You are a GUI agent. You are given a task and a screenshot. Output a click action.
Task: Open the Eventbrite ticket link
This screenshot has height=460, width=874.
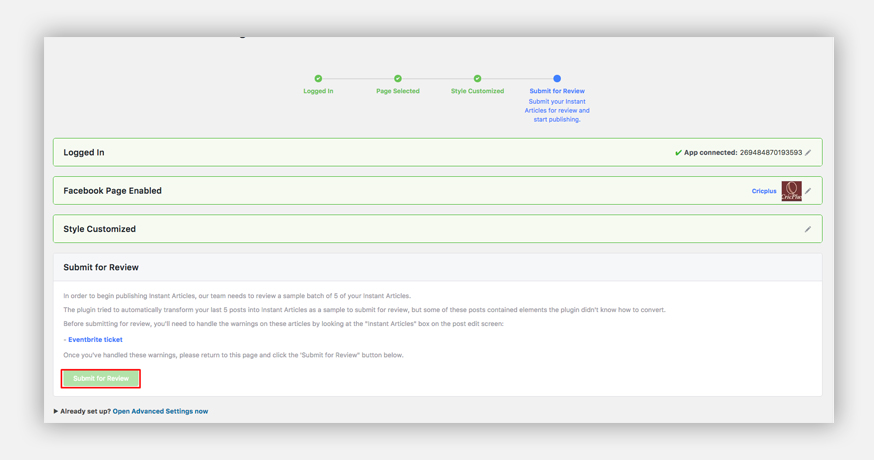[95, 340]
